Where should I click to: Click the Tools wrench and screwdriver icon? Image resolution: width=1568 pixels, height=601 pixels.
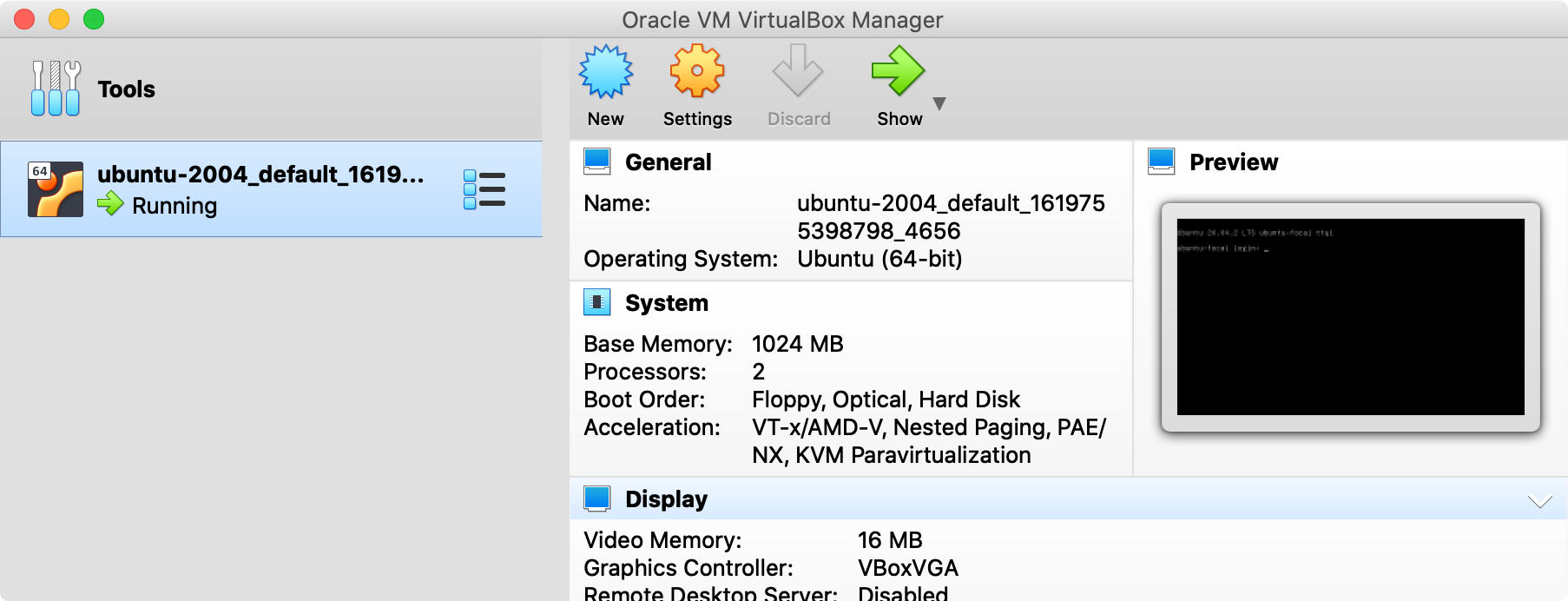pyautogui.click(x=56, y=89)
